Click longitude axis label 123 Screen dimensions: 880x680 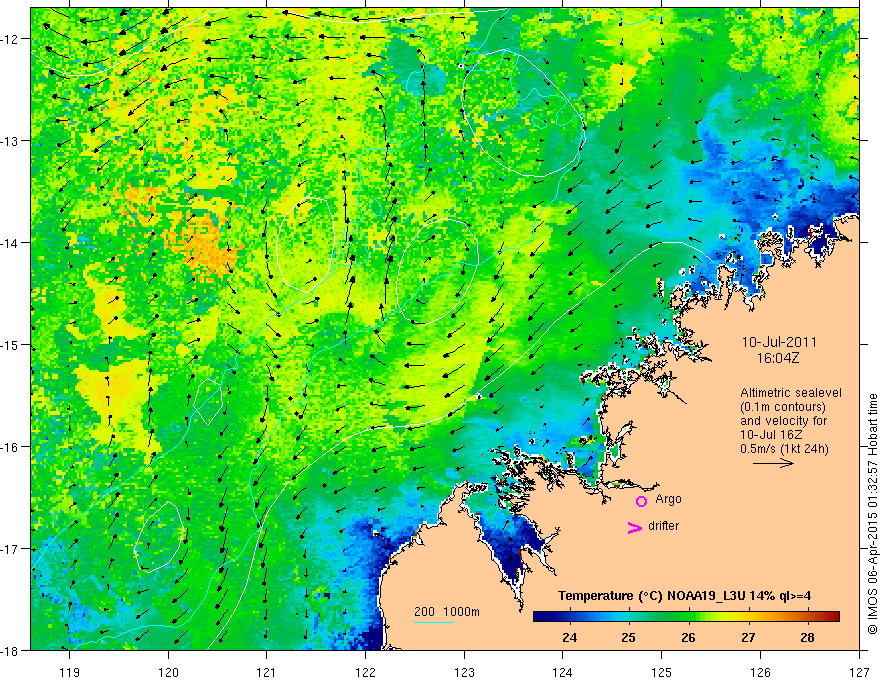[464, 672]
